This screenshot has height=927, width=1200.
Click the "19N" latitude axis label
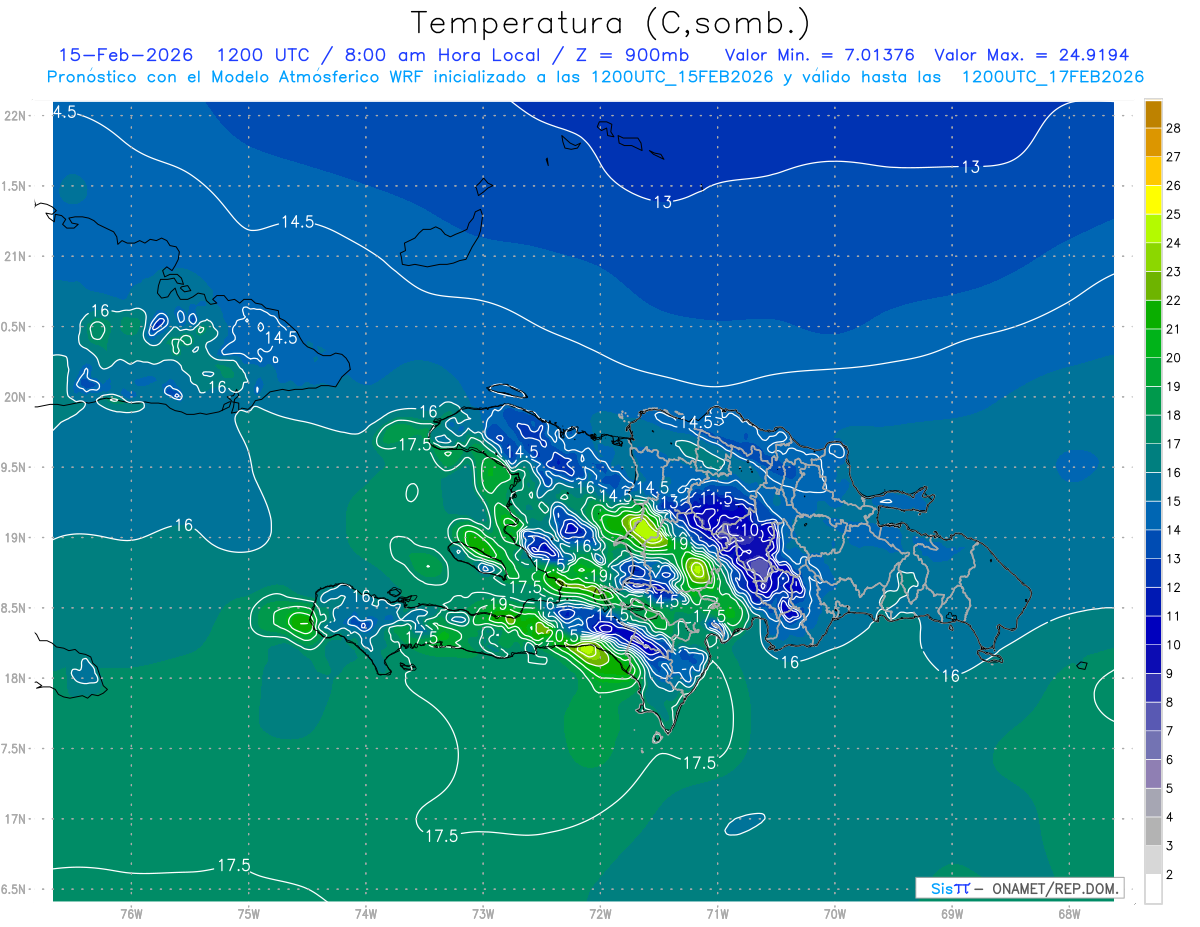click(x=16, y=537)
